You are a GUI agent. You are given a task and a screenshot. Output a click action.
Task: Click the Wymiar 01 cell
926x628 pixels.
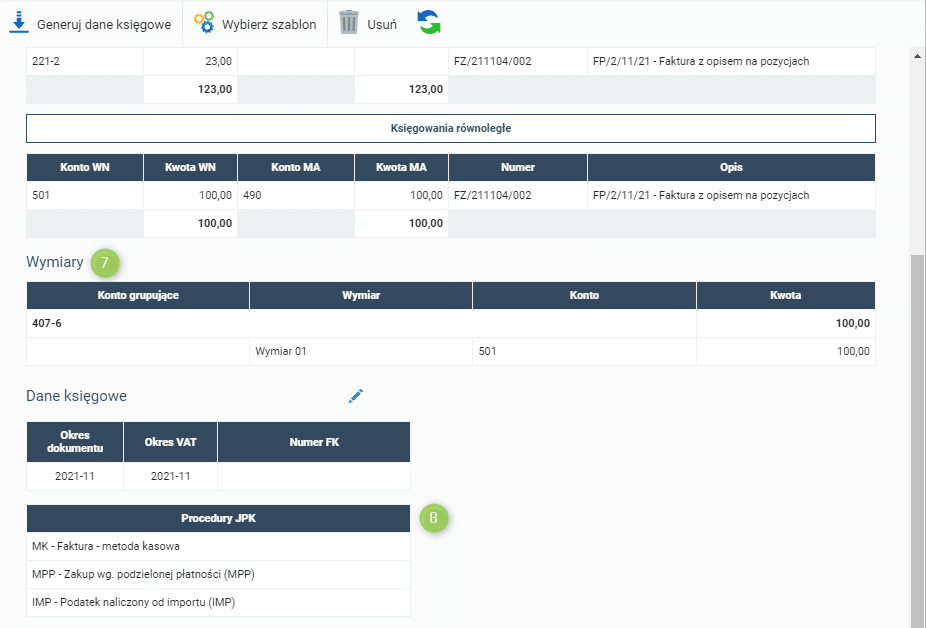[361, 352]
